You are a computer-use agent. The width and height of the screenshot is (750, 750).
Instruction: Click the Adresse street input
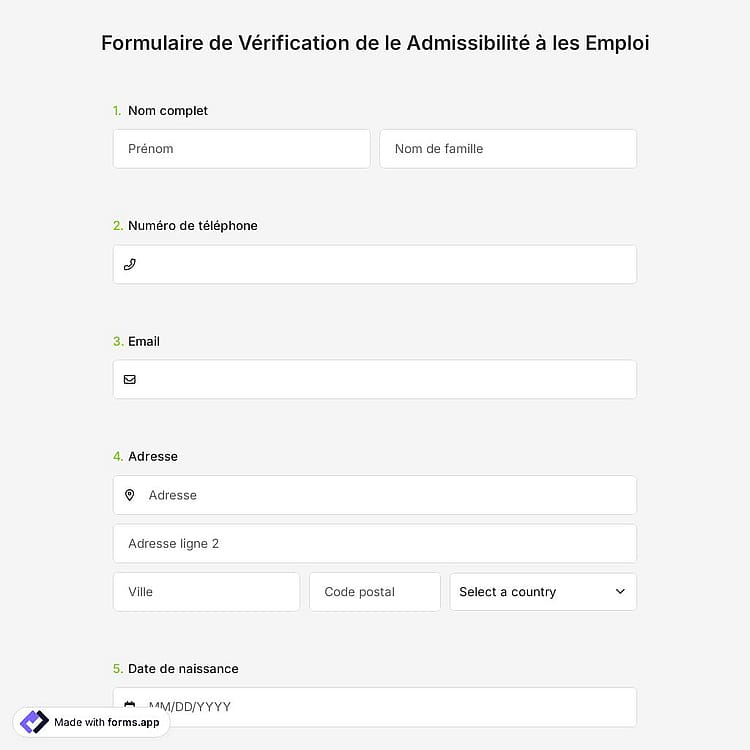375,495
